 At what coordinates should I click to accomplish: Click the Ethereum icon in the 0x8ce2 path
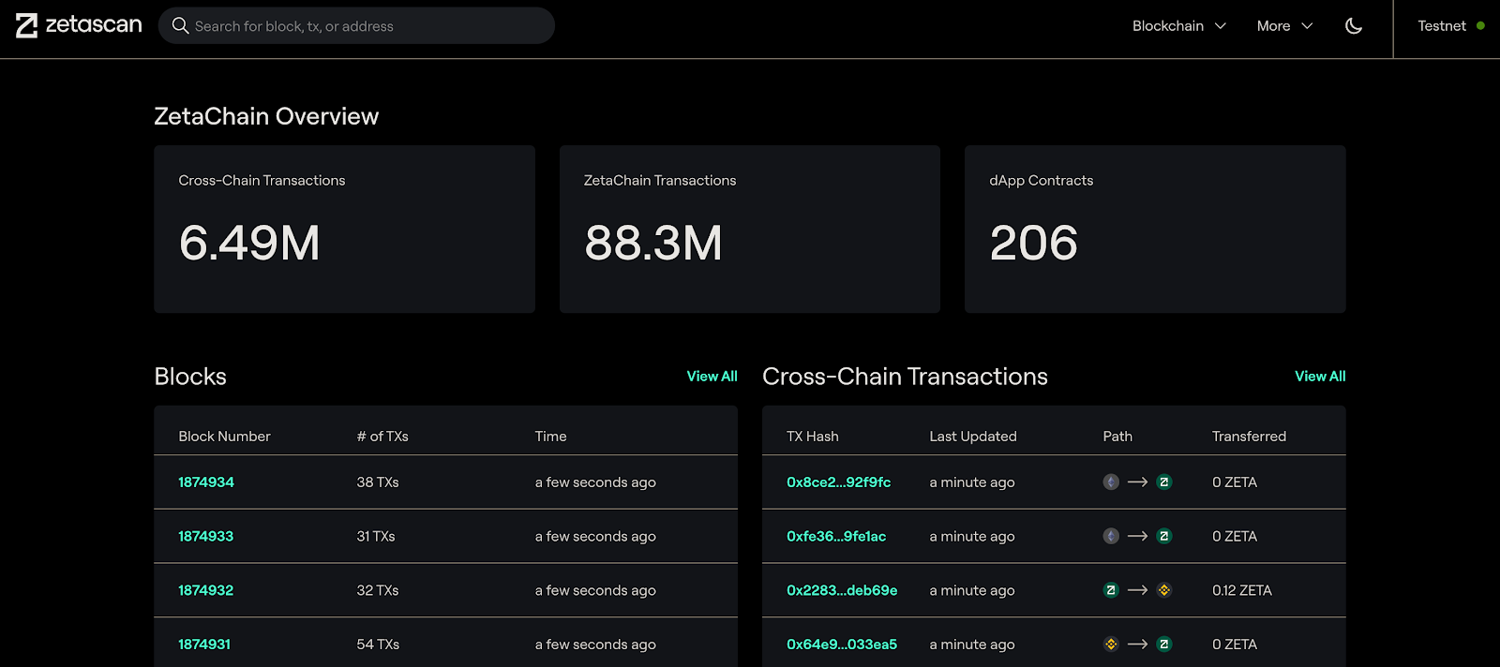pyautogui.click(x=1111, y=482)
